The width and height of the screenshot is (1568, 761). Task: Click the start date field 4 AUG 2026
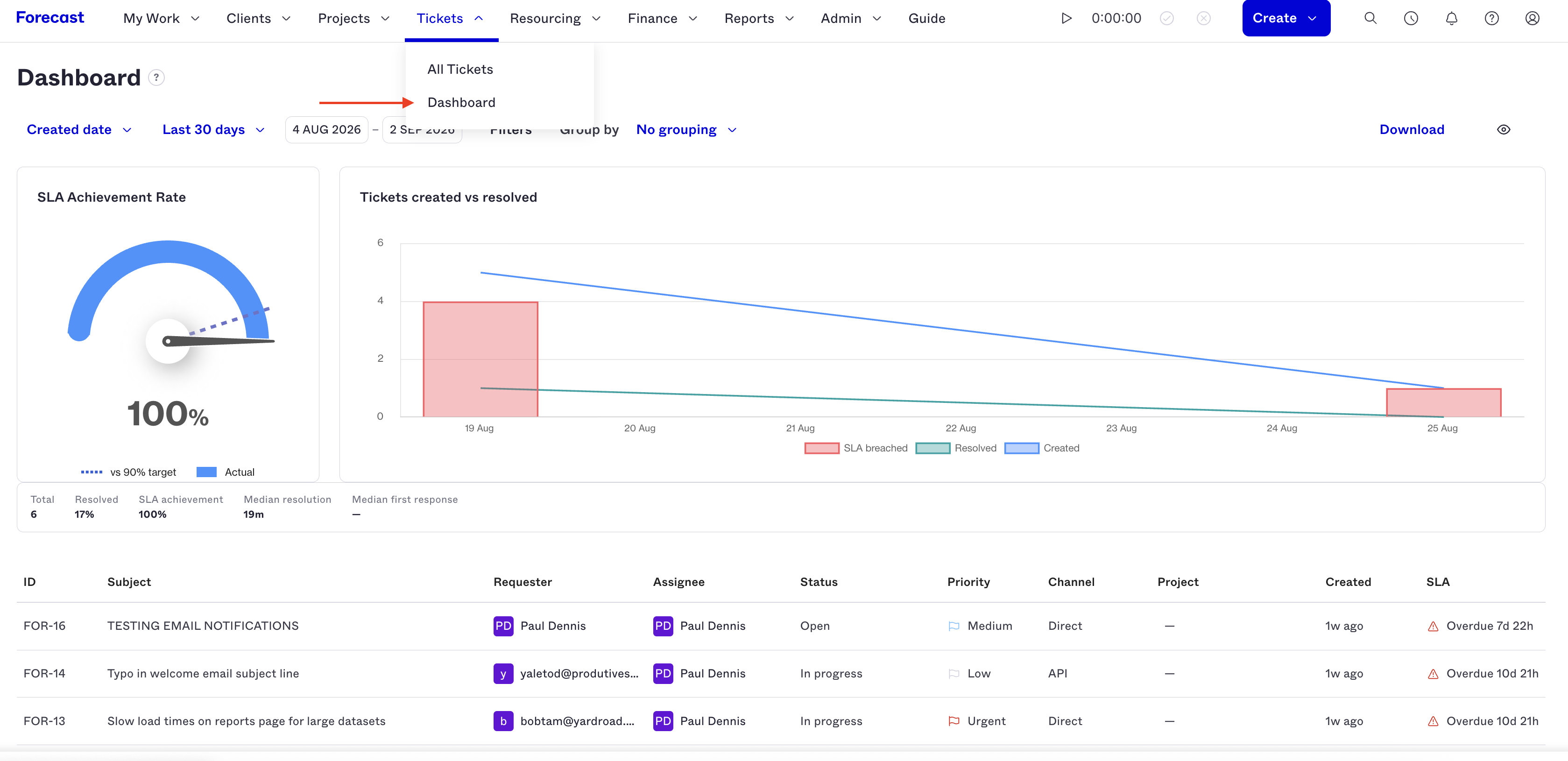tap(326, 130)
